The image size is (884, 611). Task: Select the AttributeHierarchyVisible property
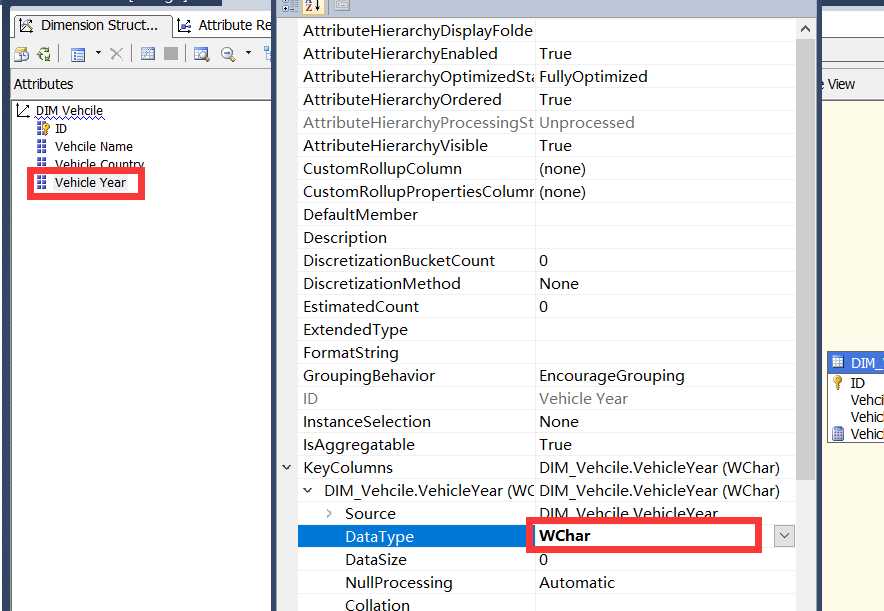[395, 146]
